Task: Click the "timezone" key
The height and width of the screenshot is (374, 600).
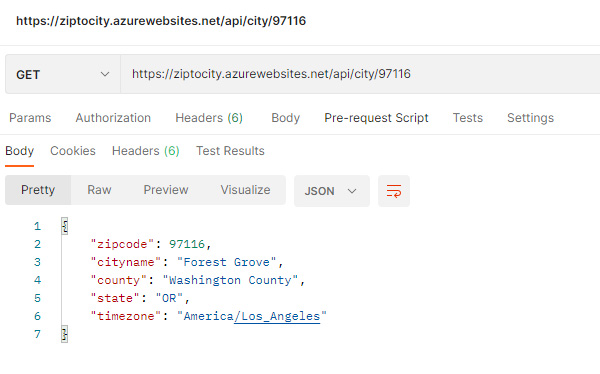Action: 126,316
